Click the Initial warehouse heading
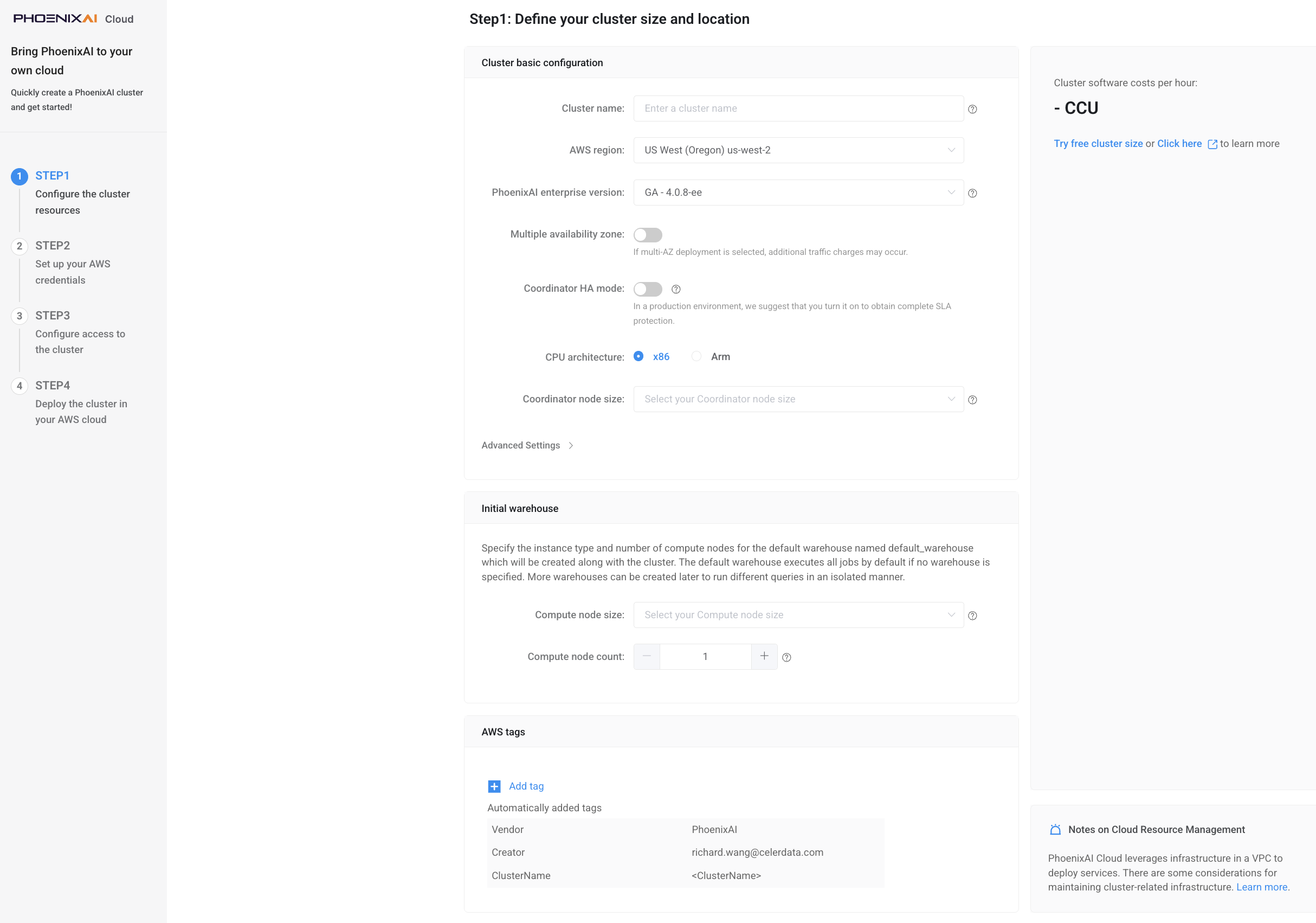1316x923 pixels. tap(520, 508)
